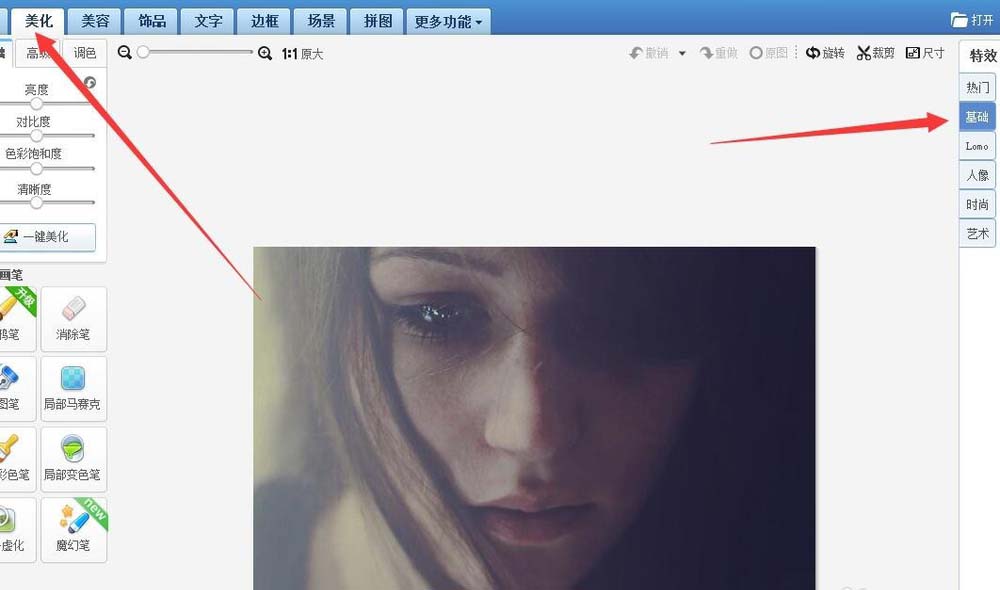The height and width of the screenshot is (590, 1000).
Task: Click the 撤销 undo button
Action: 649,53
